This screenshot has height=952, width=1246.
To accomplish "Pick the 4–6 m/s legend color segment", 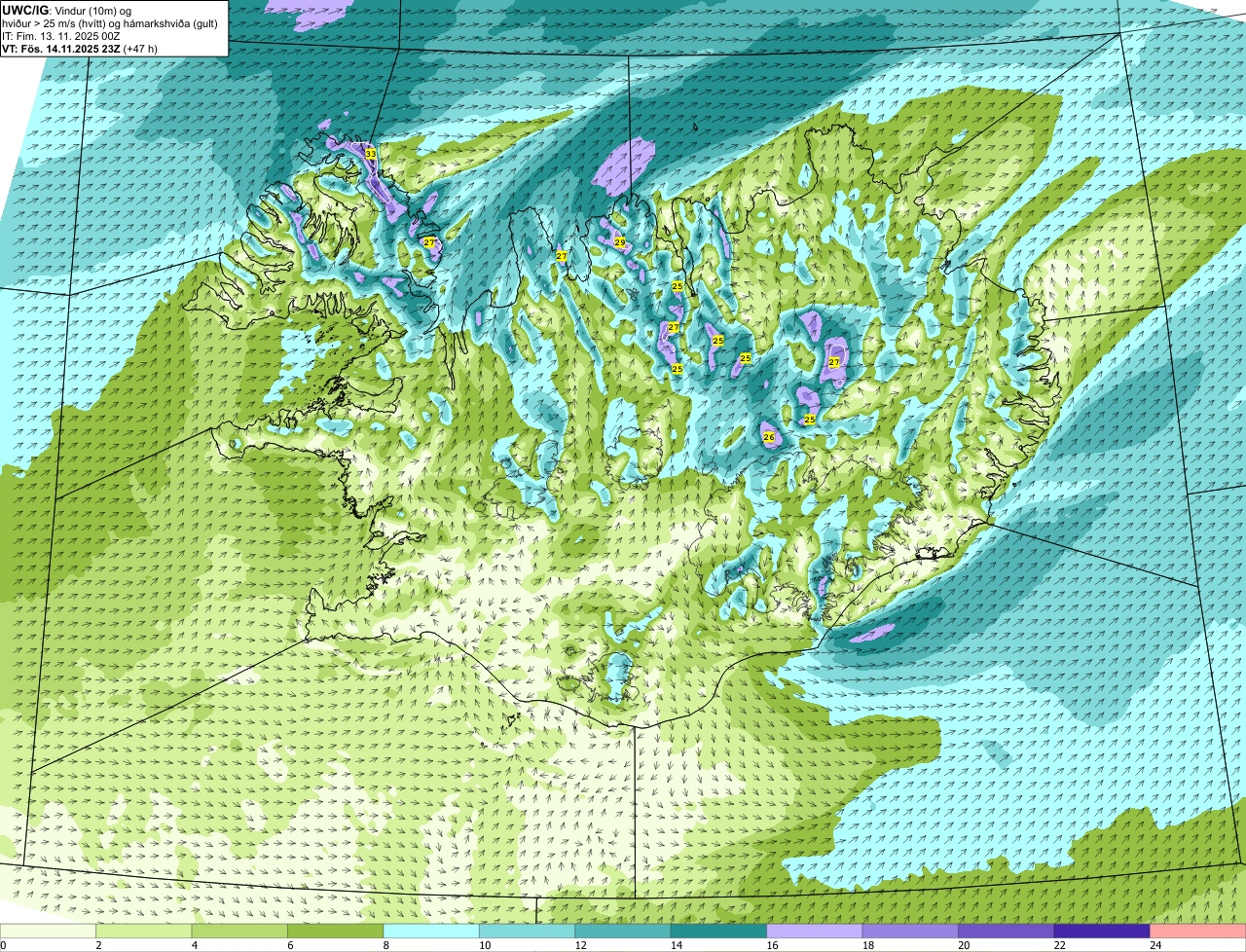I will coord(239,931).
